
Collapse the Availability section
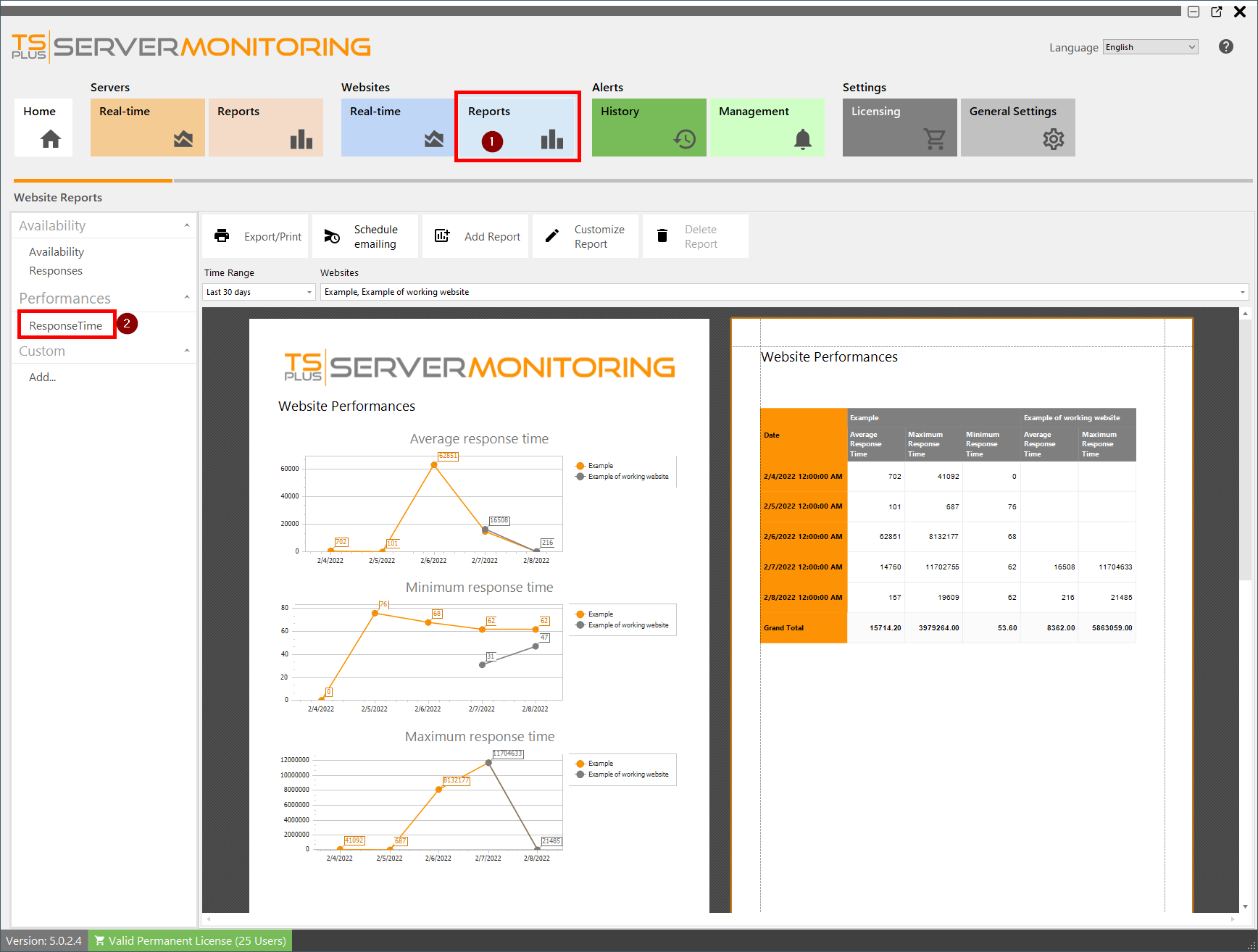(x=187, y=225)
